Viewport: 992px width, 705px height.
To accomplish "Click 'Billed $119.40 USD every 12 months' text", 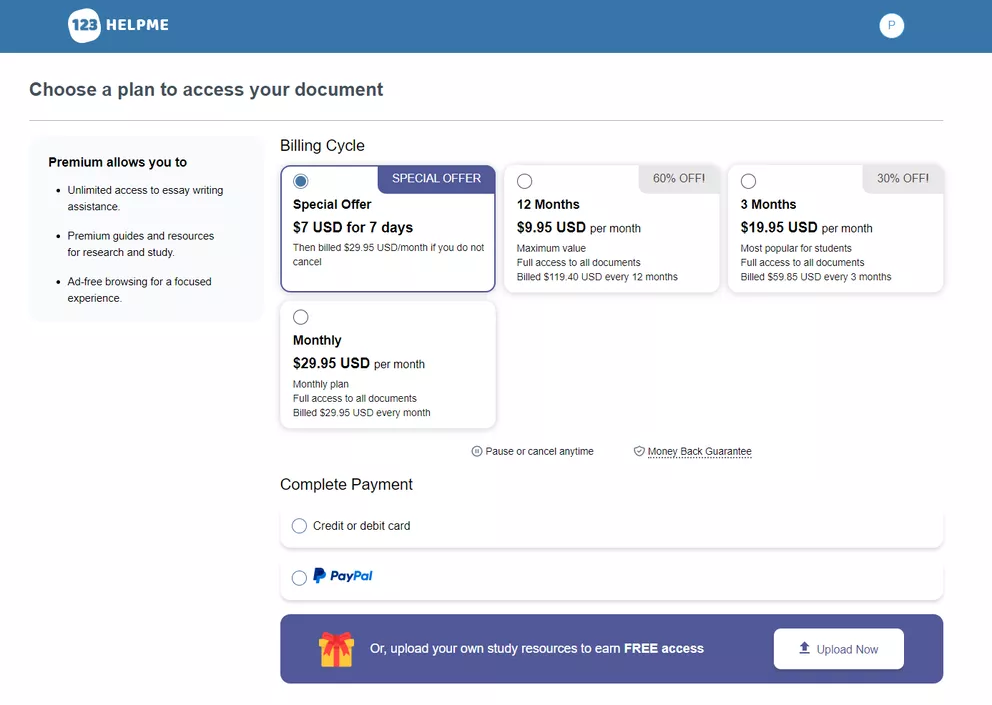I will [x=597, y=277].
